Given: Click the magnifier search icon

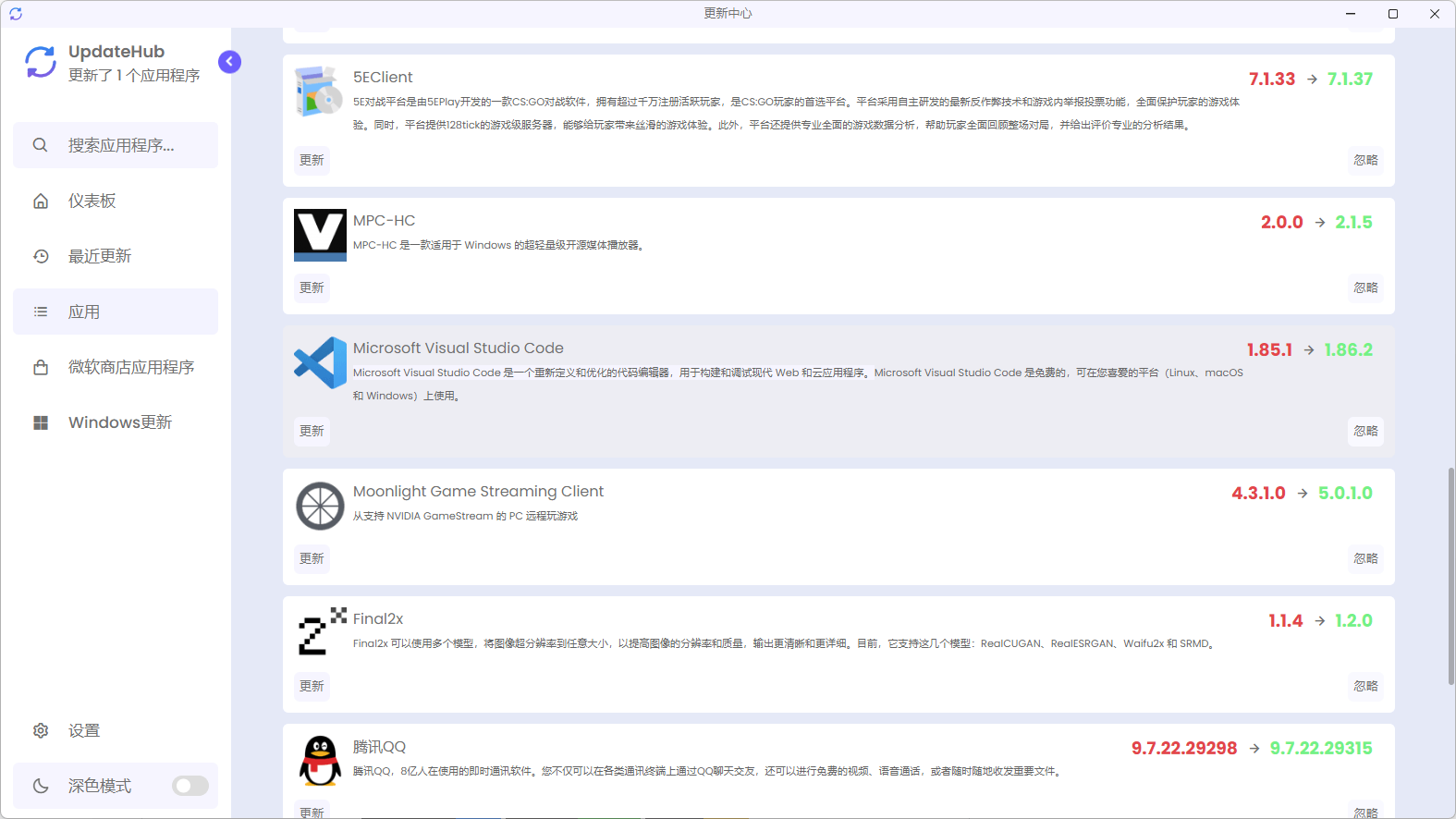Looking at the screenshot, I should pos(41,145).
